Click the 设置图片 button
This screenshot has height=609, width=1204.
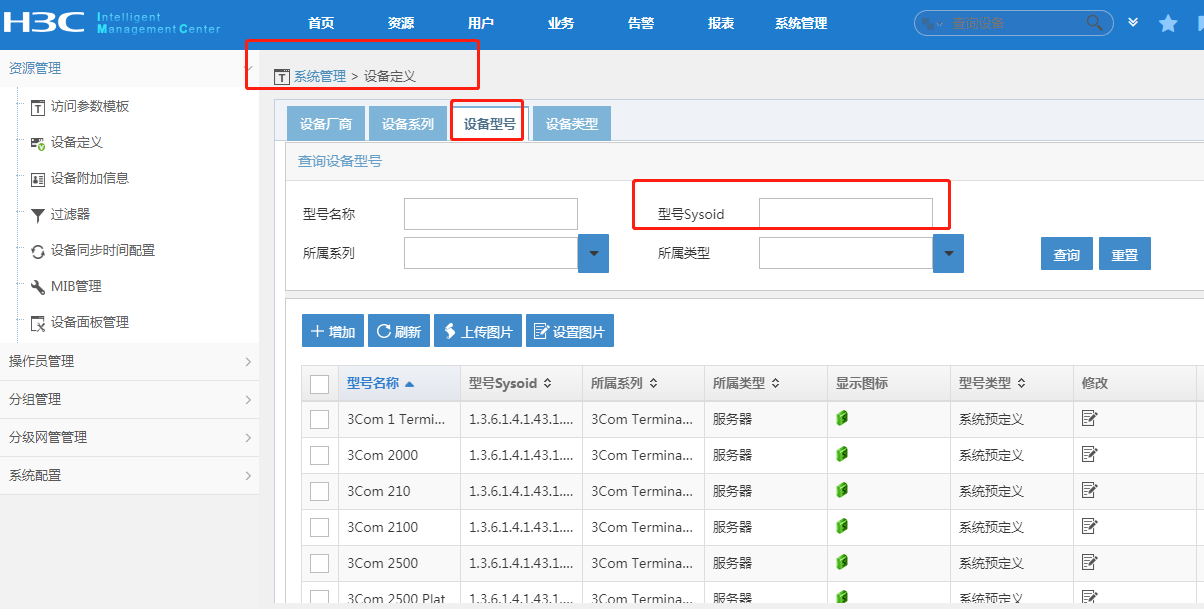(570, 331)
